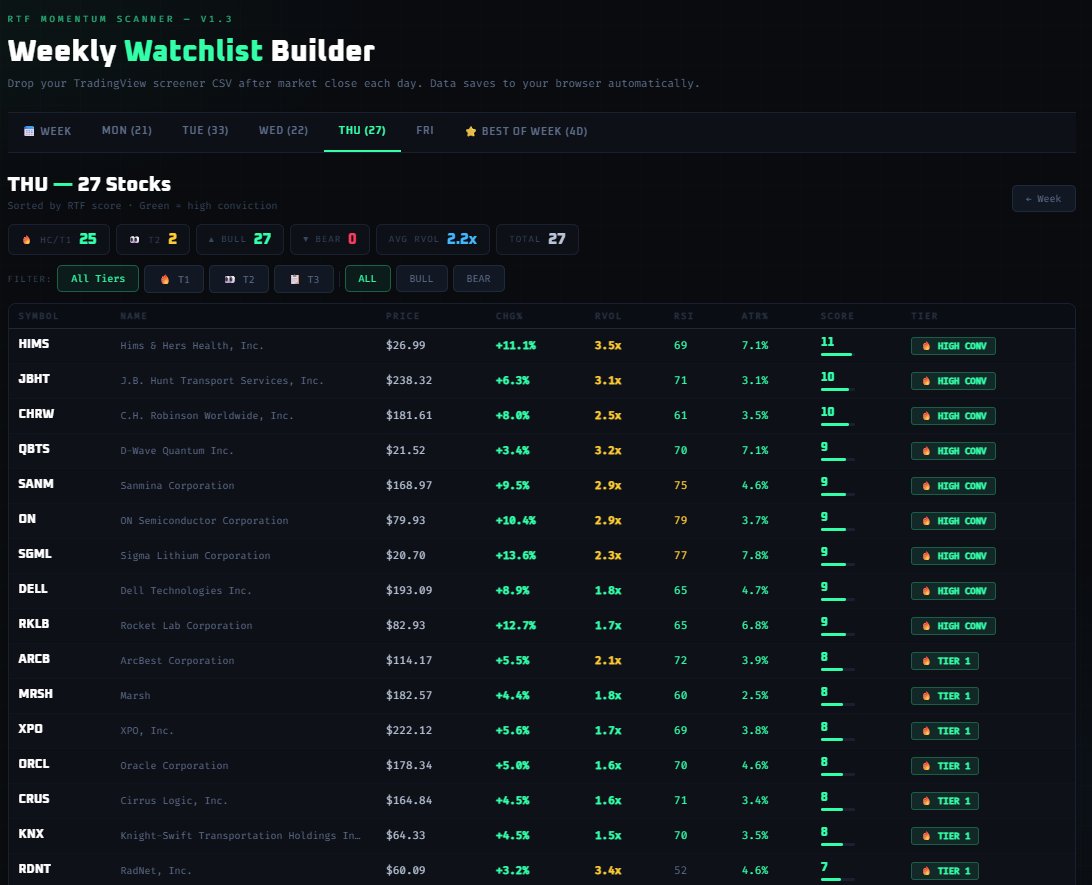The height and width of the screenshot is (885, 1092).
Task: Click the score bar for DELL
Action: click(837, 600)
